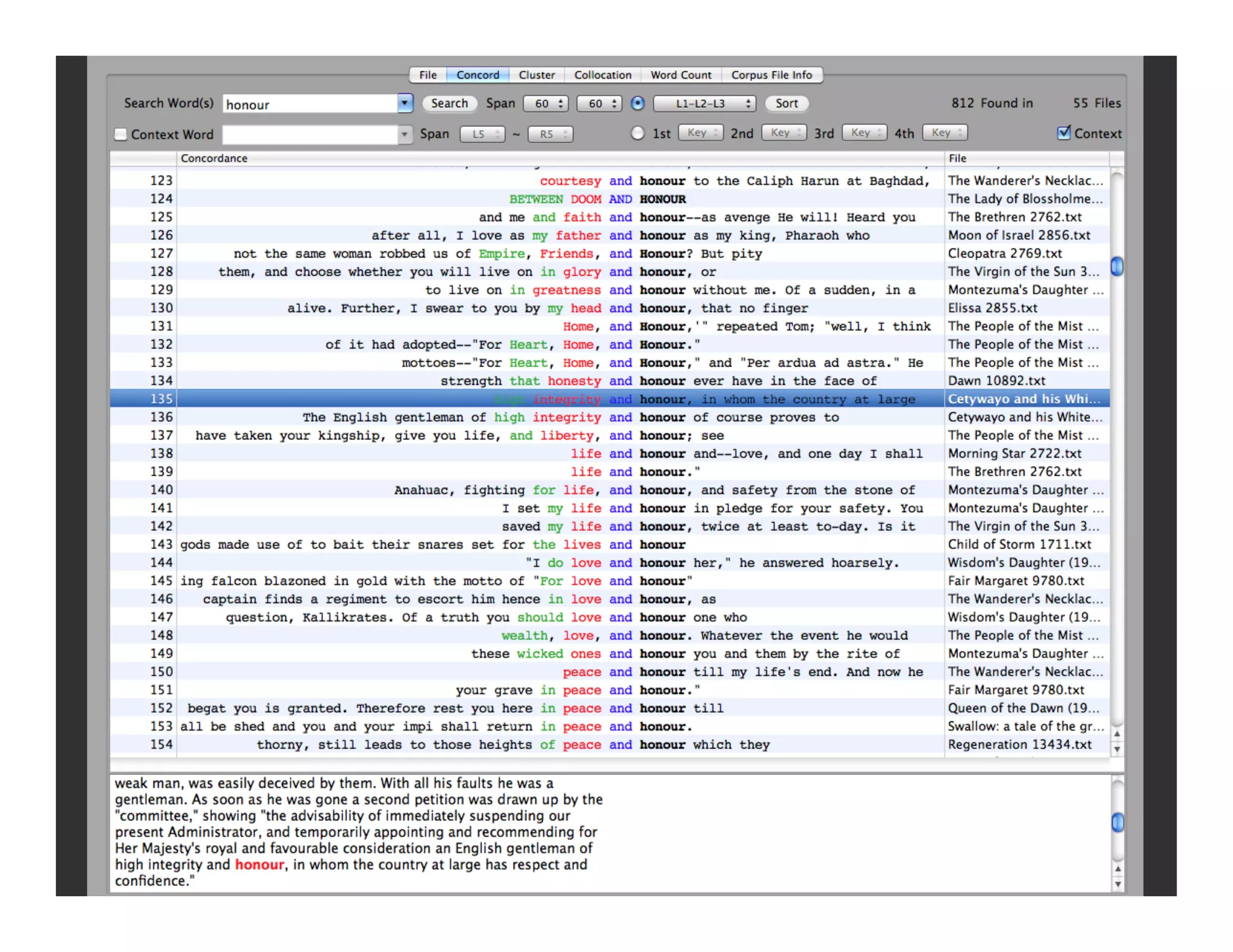Open the L5 span popup
This screenshot has height=952, width=1233.
click(482, 134)
